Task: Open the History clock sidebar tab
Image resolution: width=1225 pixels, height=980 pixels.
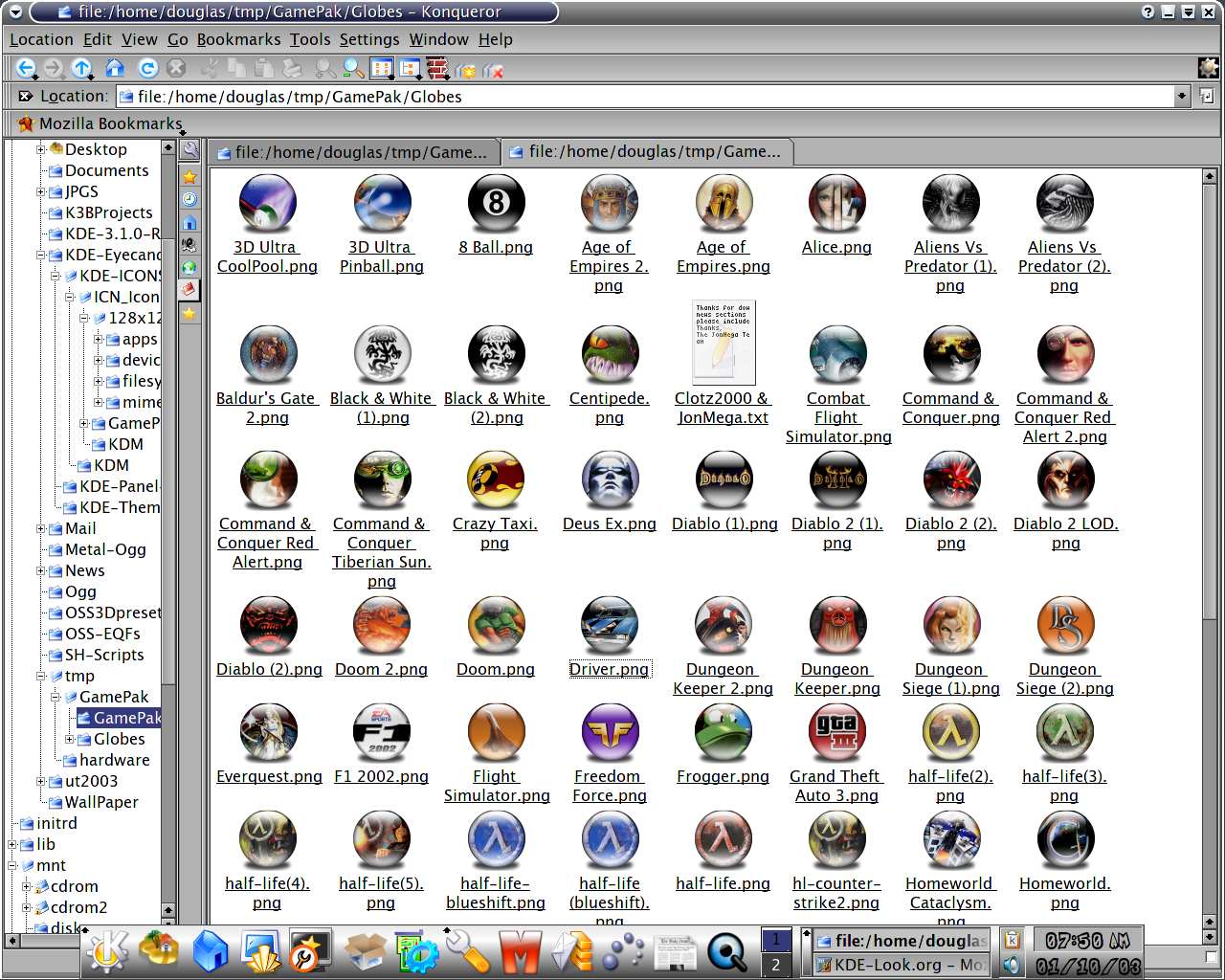Action: pyautogui.click(x=189, y=199)
